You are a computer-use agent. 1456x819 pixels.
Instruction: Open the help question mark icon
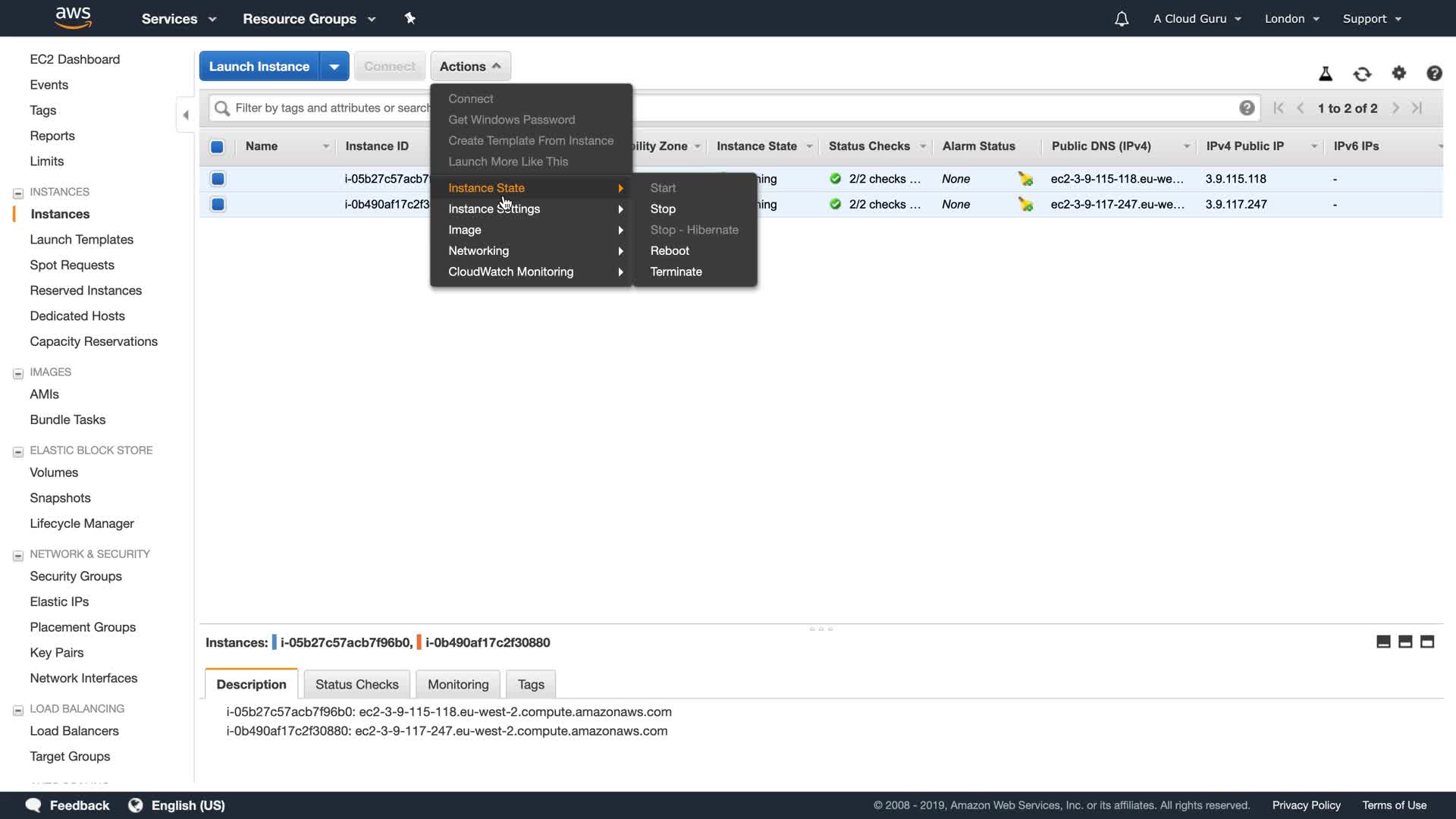click(1433, 74)
